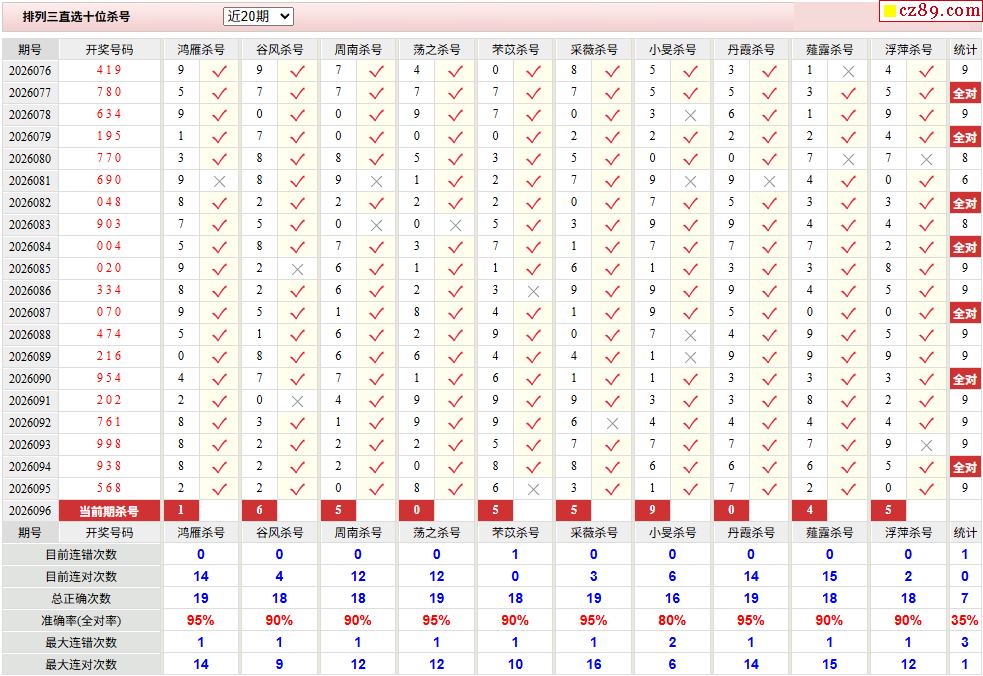This screenshot has width=983, height=676.
Task: Click period number 2026081
Action: [30, 181]
